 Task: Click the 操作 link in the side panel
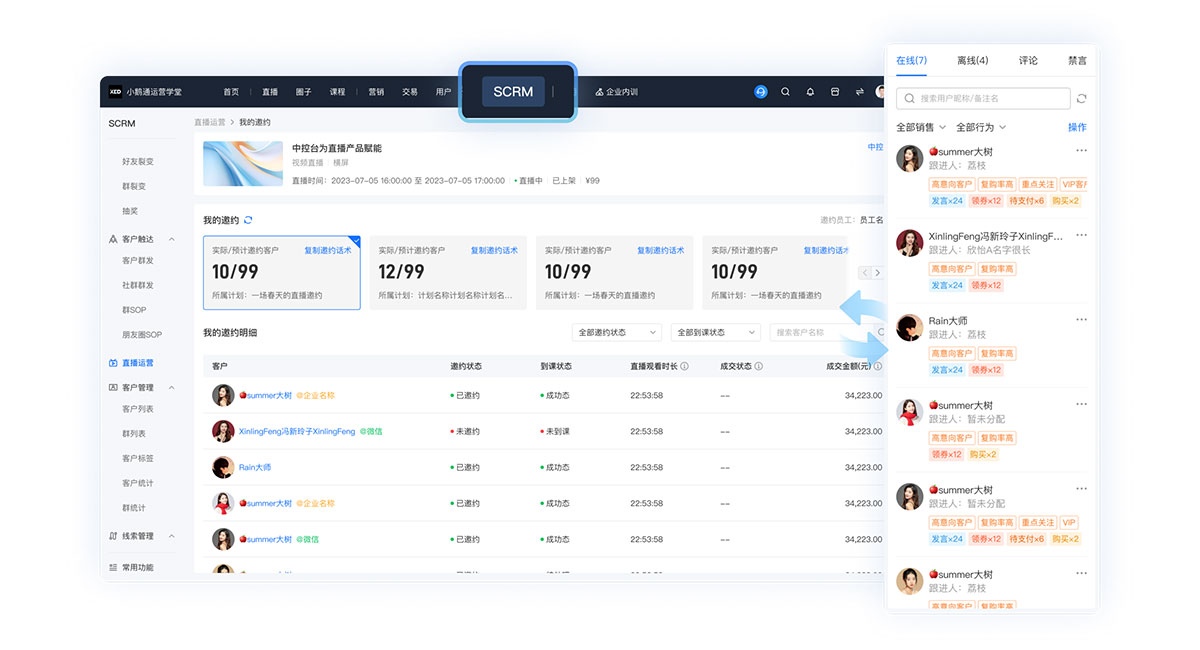(x=1076, y=128)
